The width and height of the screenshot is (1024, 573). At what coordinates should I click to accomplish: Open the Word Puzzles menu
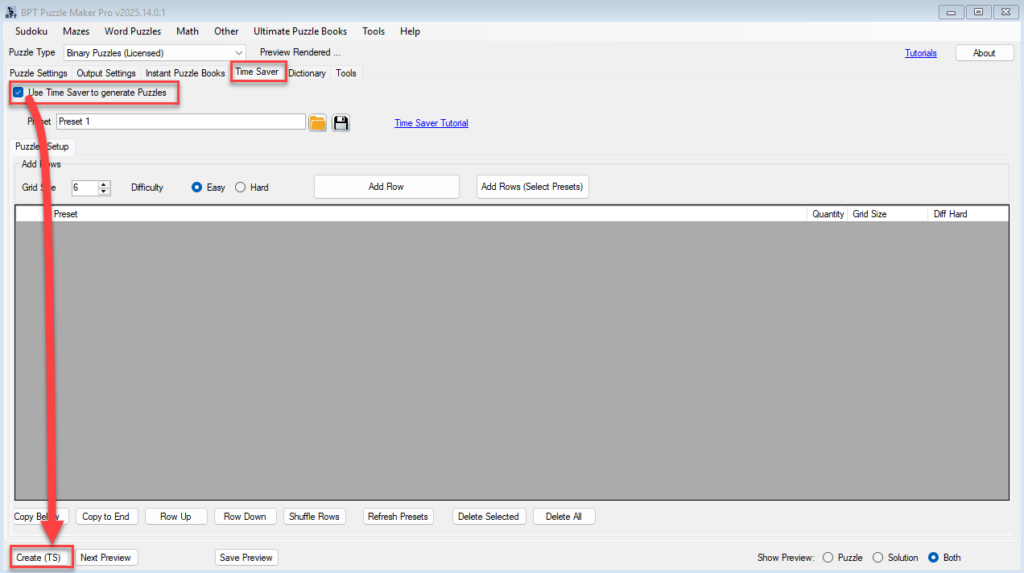(132, 31)
